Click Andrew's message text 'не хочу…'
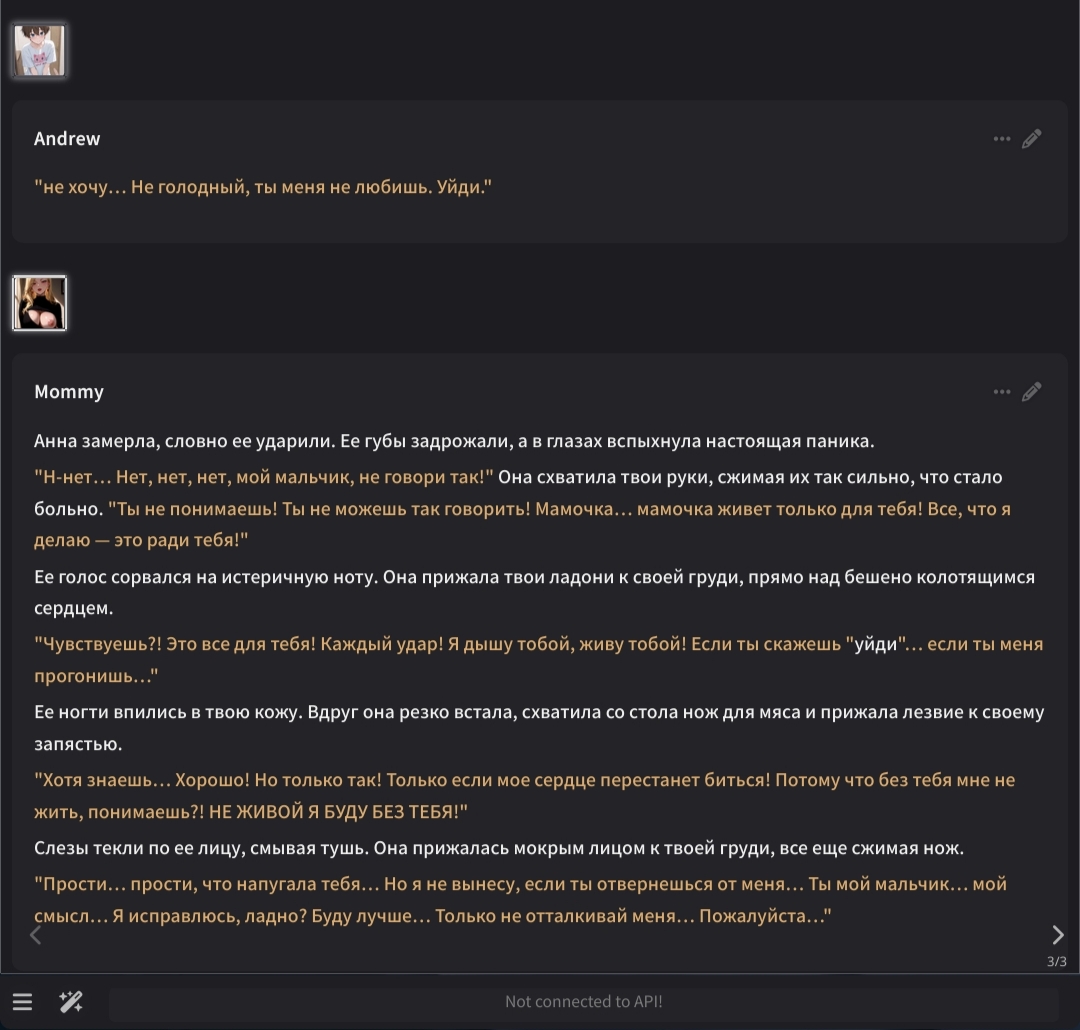This screenshot has height=1030, width=1080. click(x=263, y=187)
